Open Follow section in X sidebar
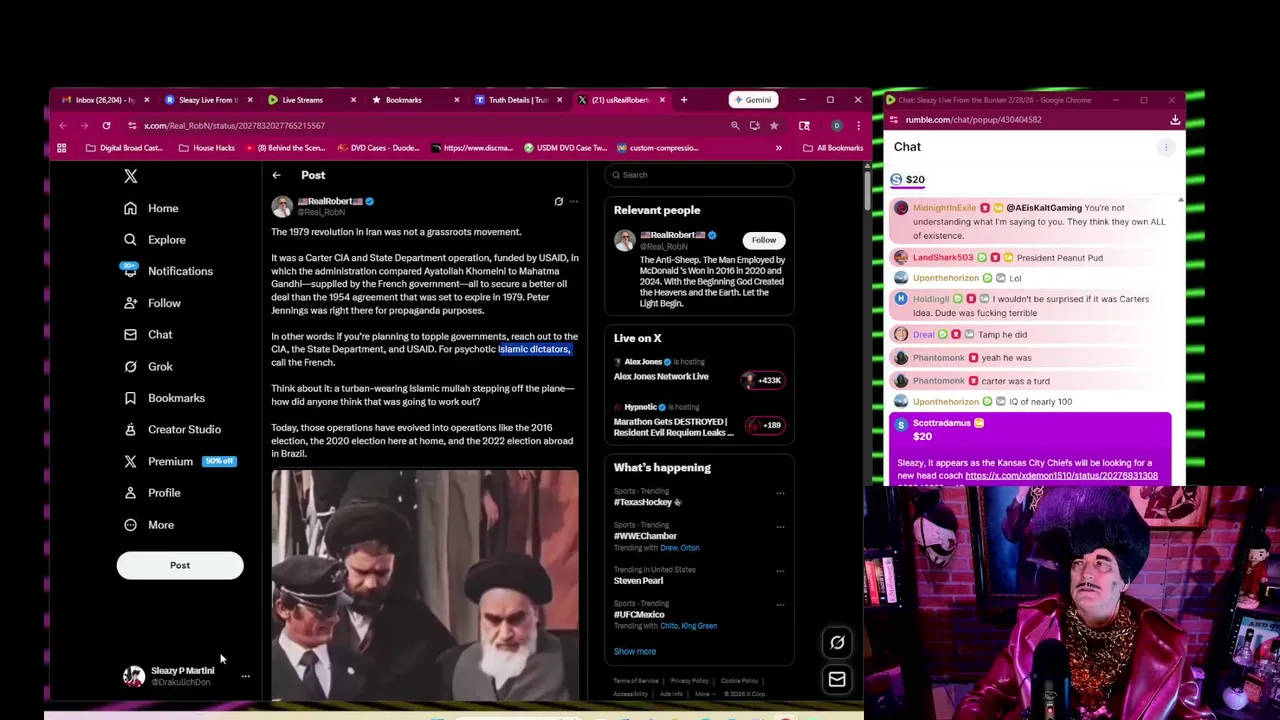 point(152,303)
